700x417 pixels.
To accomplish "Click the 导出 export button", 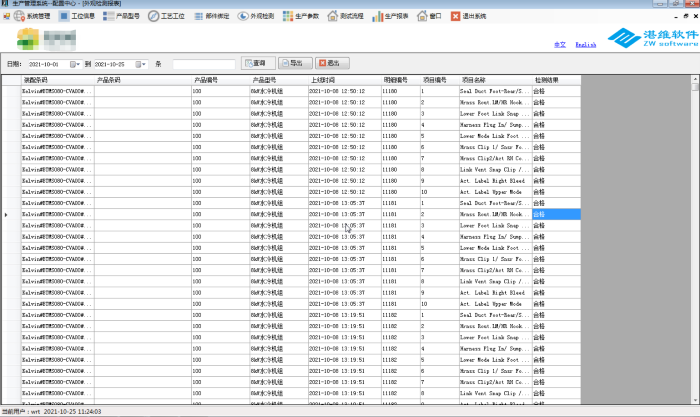I will pyautogui.click(x=293, y=64).
